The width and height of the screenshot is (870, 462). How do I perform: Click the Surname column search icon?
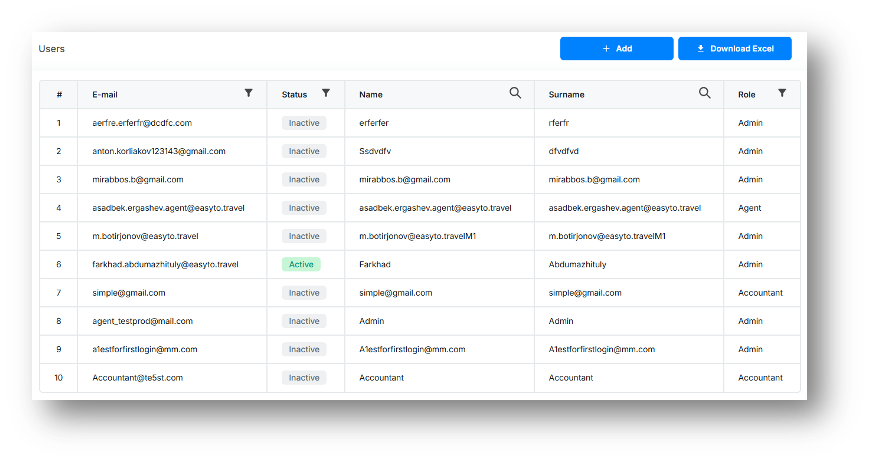[x=705, y=93]
